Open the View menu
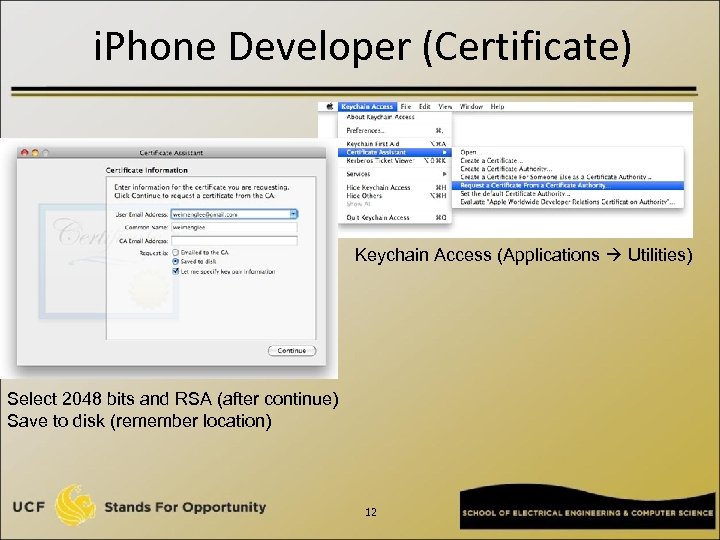 point(445,107)
